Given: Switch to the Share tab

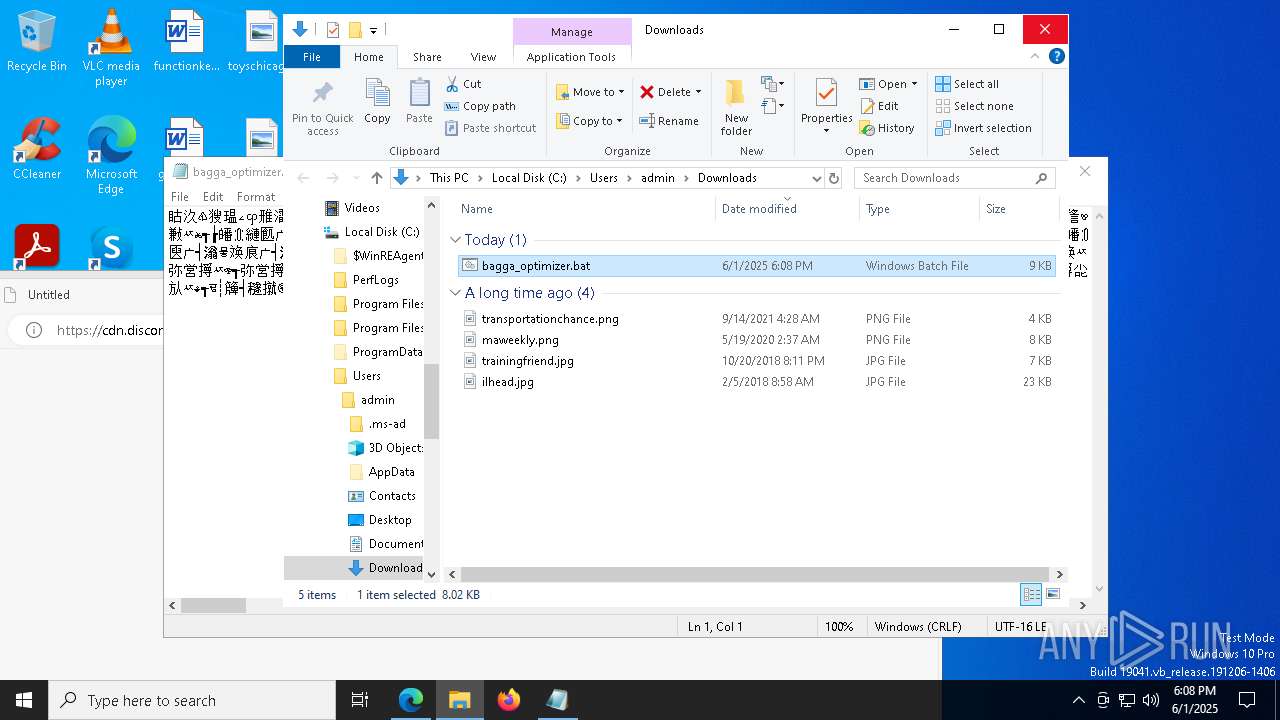Looking at the screenshot, I should [x=427, y=57].
